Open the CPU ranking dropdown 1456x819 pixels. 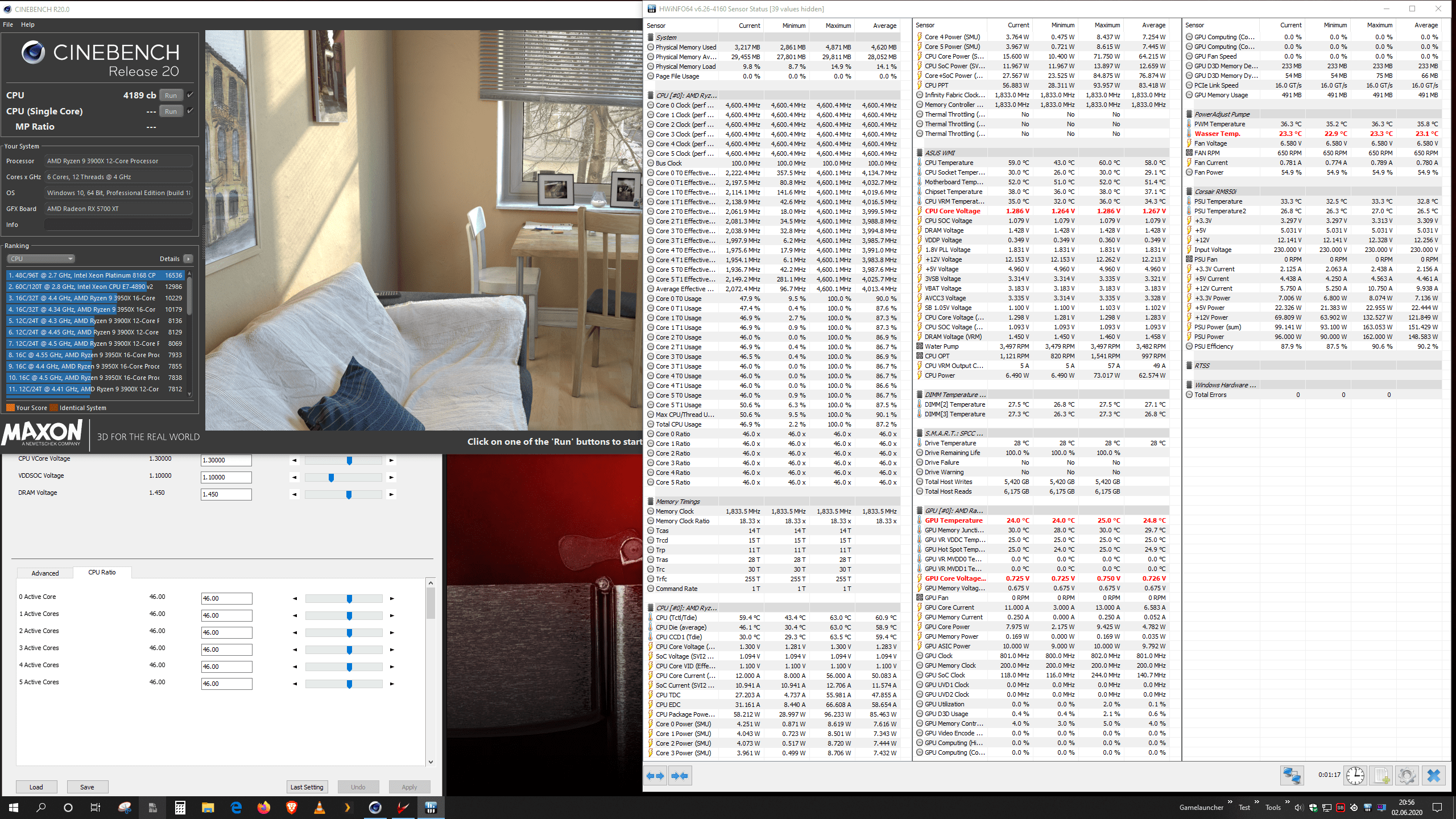point(41,259)
